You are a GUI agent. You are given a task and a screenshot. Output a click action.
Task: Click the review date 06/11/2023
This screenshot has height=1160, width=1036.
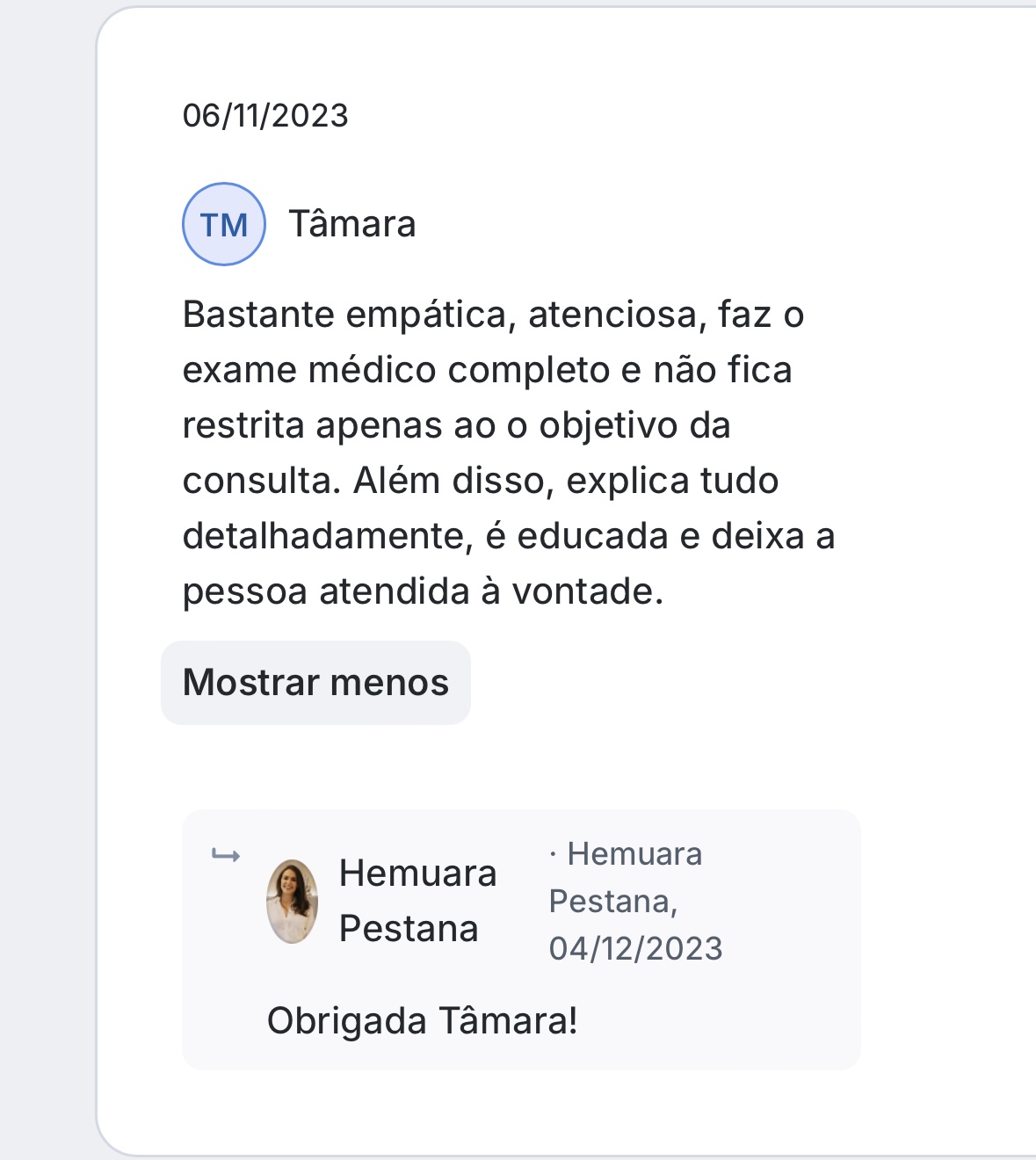(x=265, y=116)
